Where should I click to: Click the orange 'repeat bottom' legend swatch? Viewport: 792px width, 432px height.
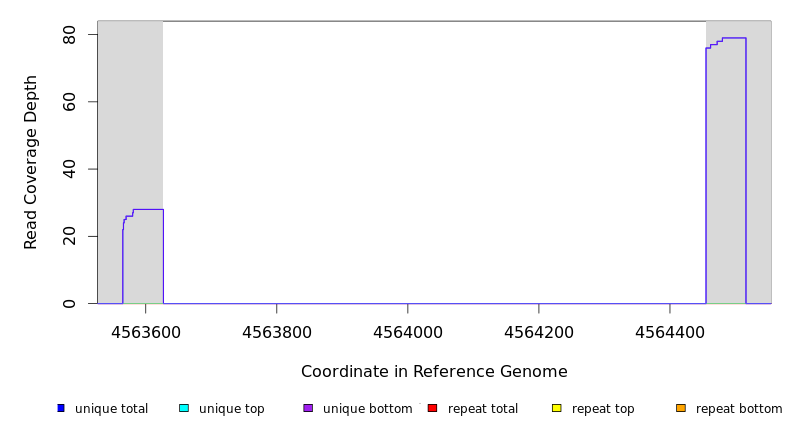point(680,408)
